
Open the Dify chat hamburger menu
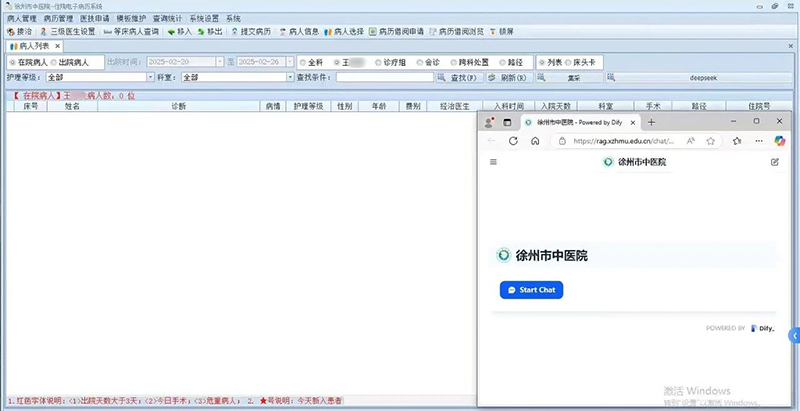point(492,161)
